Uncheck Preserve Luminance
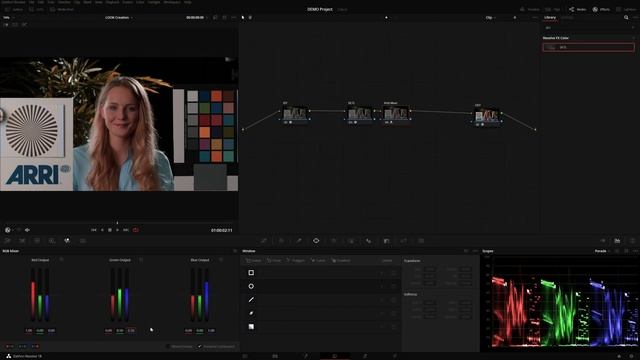This screenshot has width=640, height=360. click(x=200, y=347)
